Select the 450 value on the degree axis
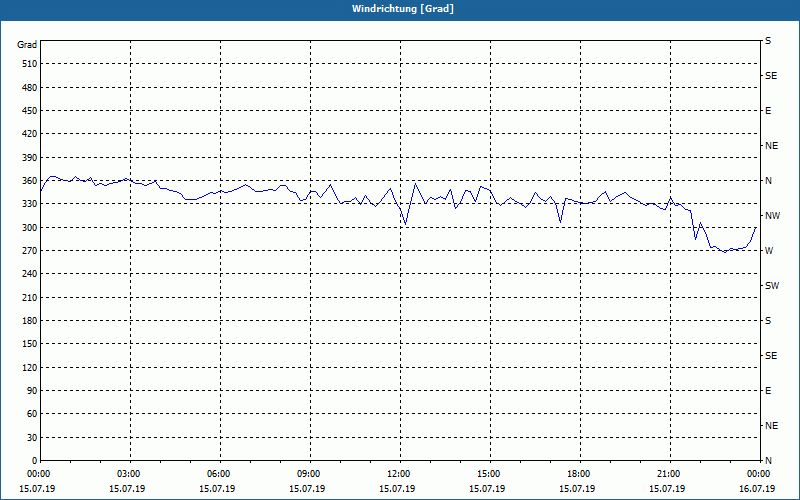This screenshot has height=500, width=800. click(29, 111)
